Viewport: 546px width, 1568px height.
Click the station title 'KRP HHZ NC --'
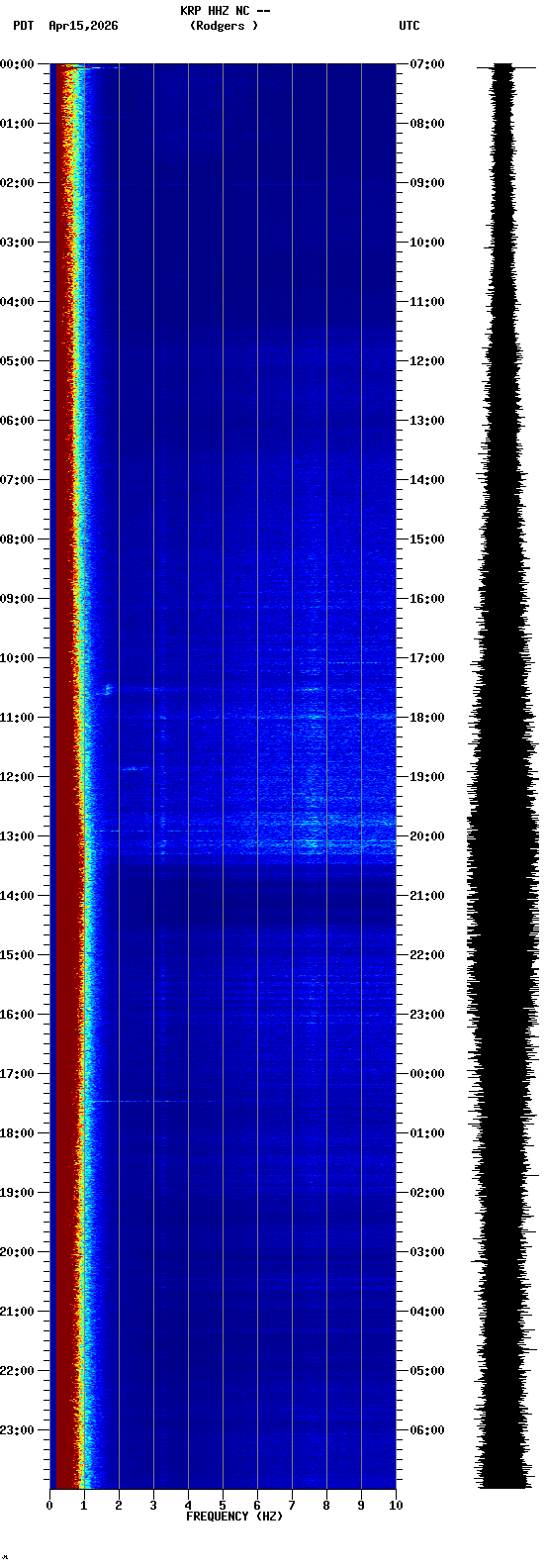[225, 11]
